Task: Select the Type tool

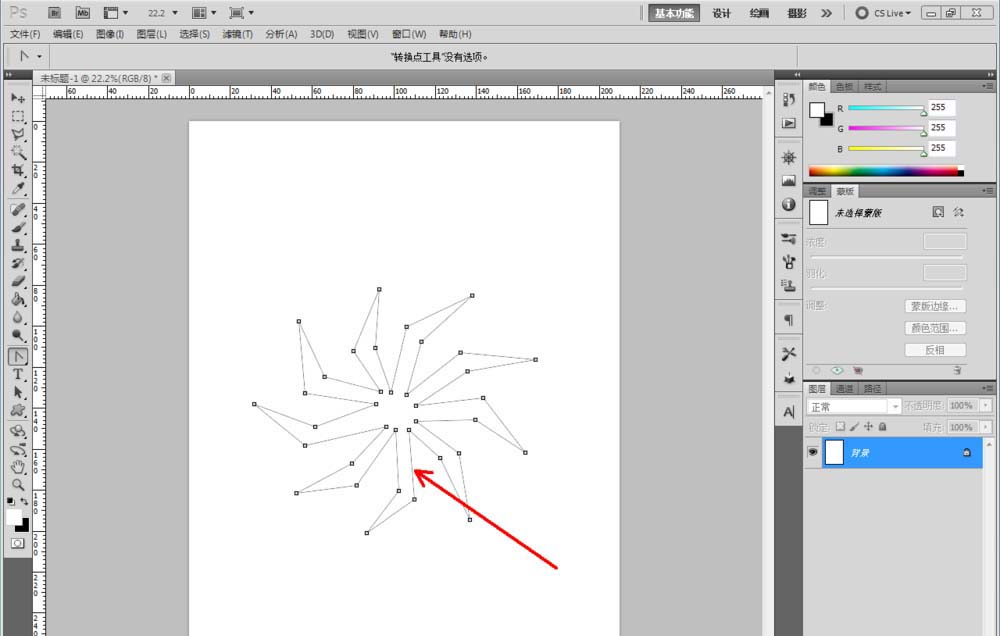Action: click(x=18, y=374)
